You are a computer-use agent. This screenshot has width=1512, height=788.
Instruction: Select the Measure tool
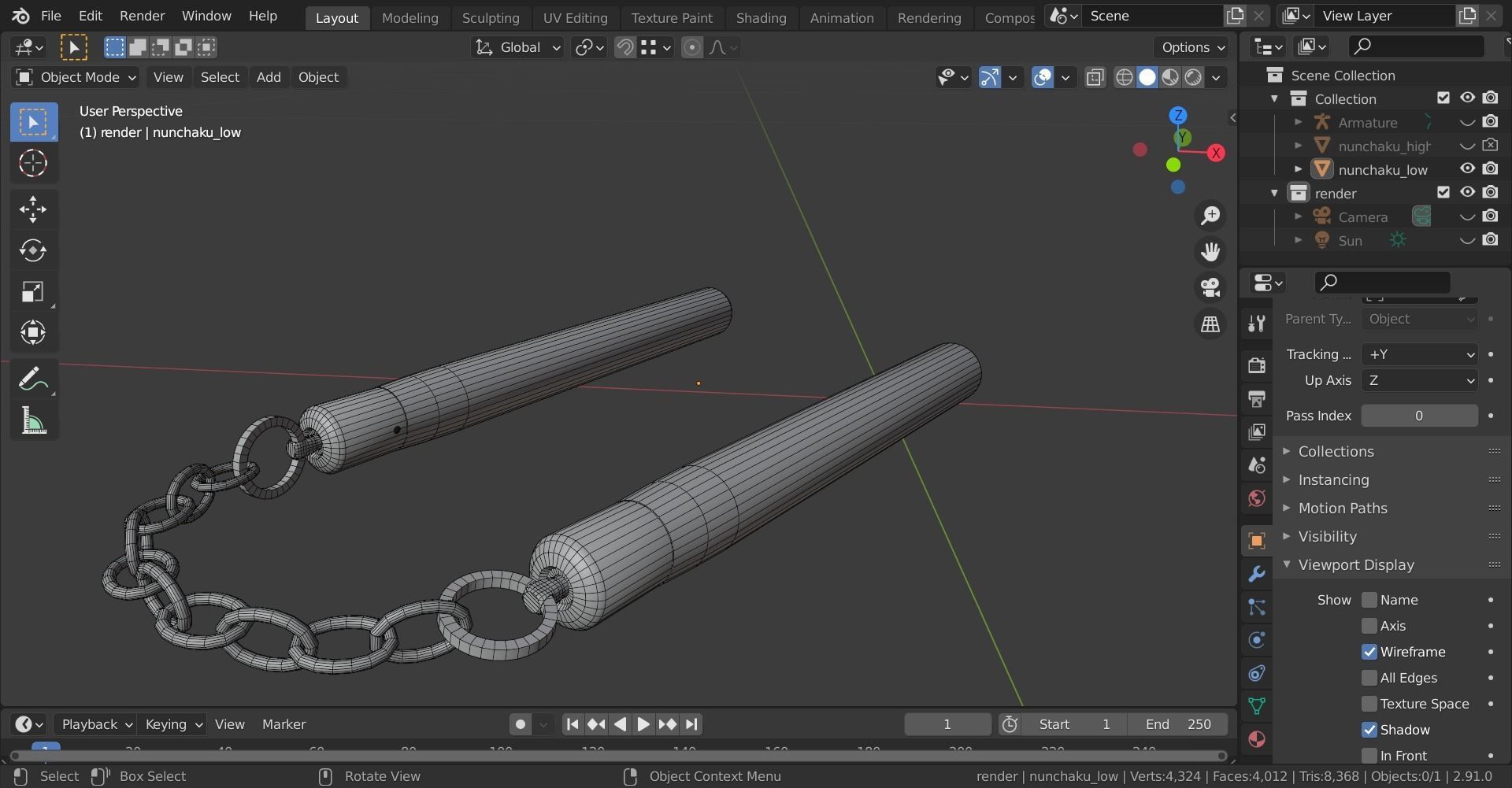[33, 421]
